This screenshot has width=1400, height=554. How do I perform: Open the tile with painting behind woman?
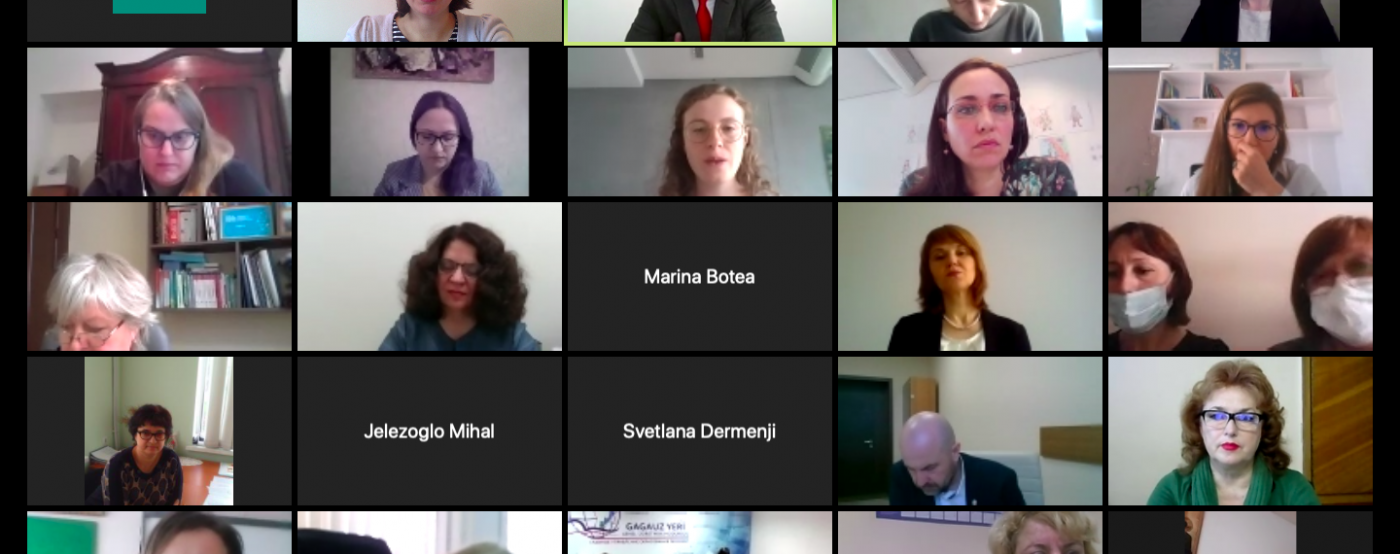tap(429, 122)
